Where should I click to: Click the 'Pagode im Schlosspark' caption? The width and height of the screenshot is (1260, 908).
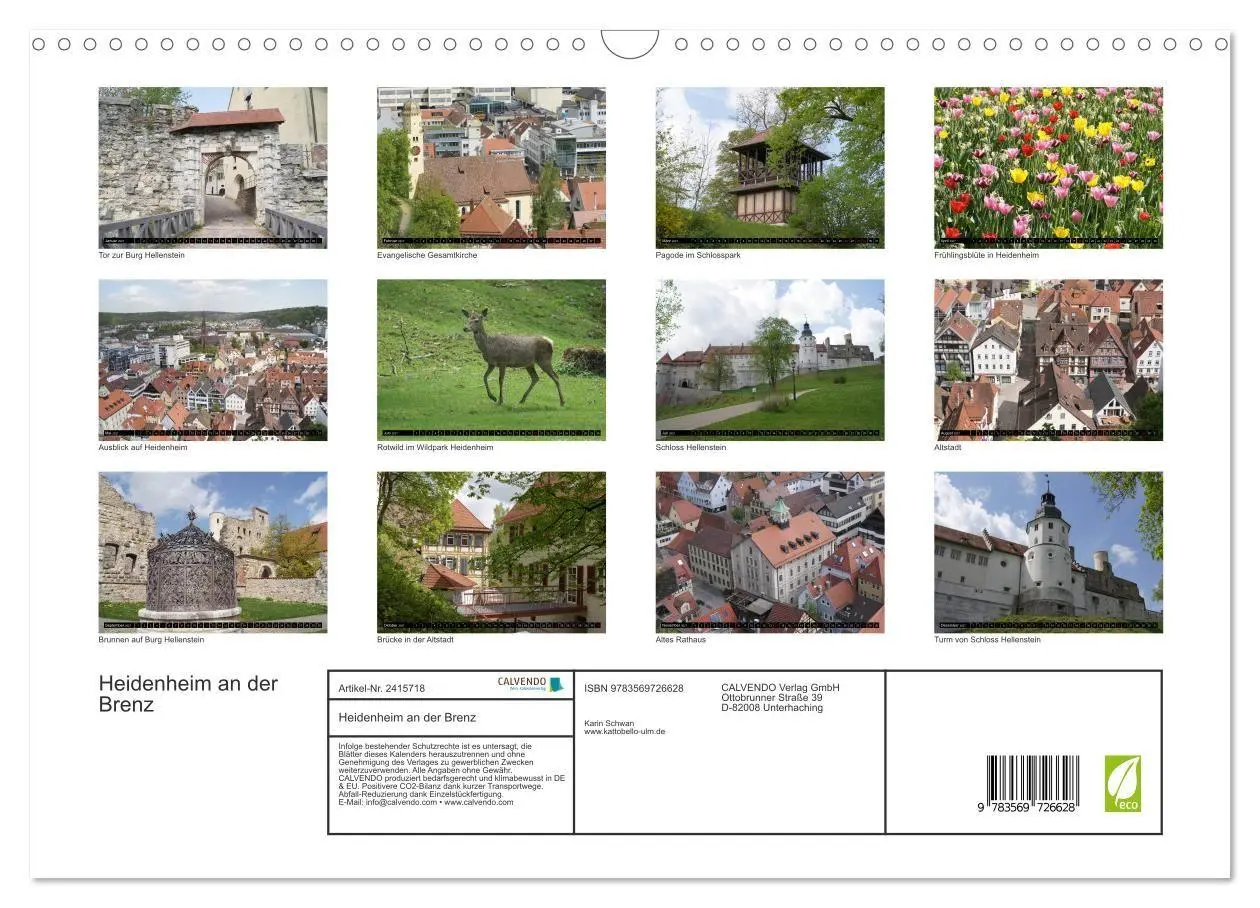(x=698, y=255)
